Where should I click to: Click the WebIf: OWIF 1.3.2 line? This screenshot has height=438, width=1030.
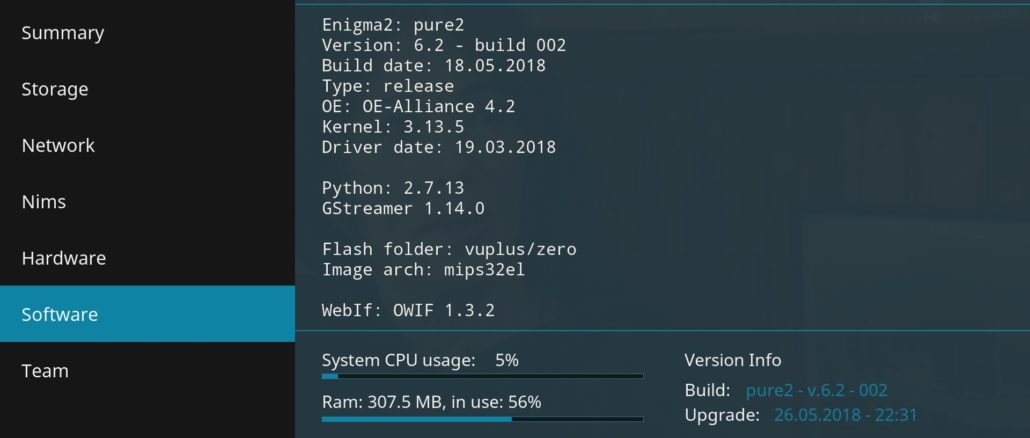[x=408, y=310]
